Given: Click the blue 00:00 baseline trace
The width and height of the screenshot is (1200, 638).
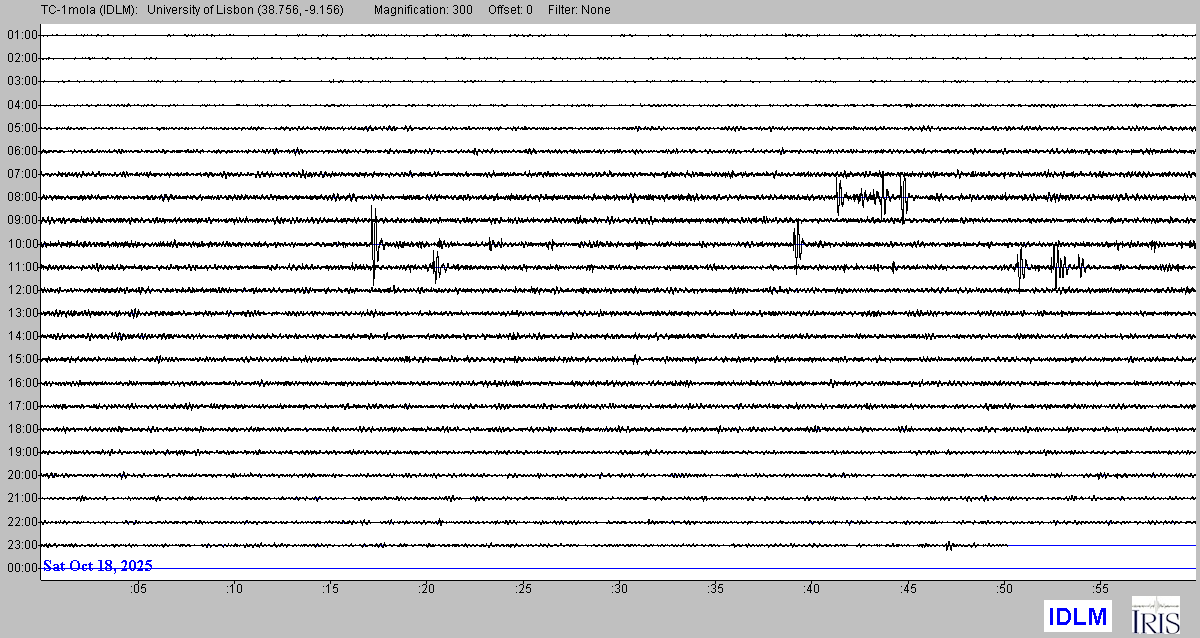Looking at the screenshot, I should point(700,568).
